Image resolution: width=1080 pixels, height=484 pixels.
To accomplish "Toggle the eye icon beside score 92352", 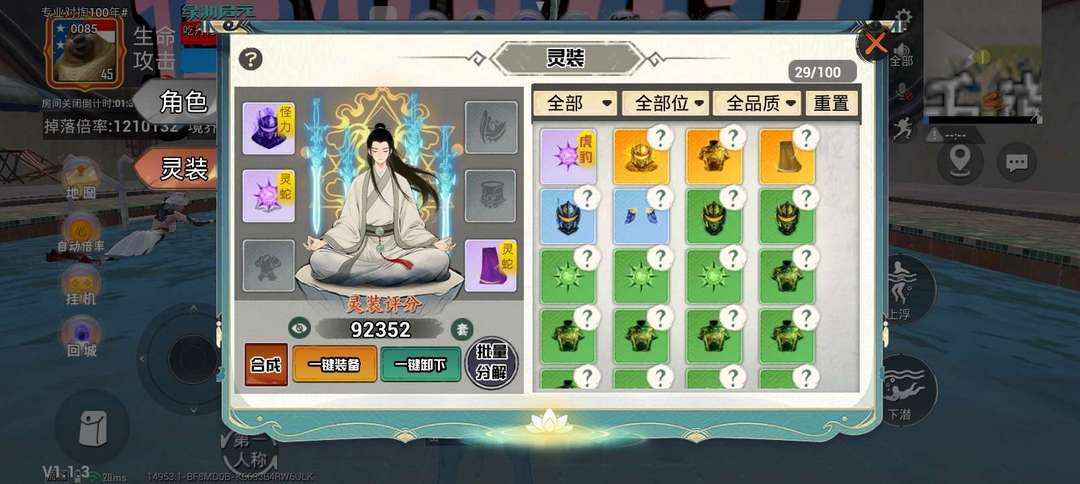I will 300,329.
